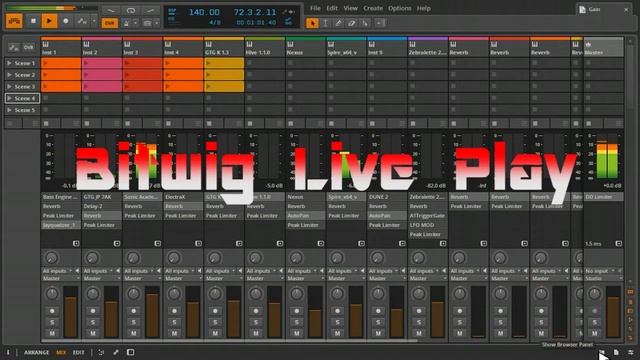Toggle the automation write icon in transport
The width and height of the screenshot is (640, 360).
click(82, 21)
